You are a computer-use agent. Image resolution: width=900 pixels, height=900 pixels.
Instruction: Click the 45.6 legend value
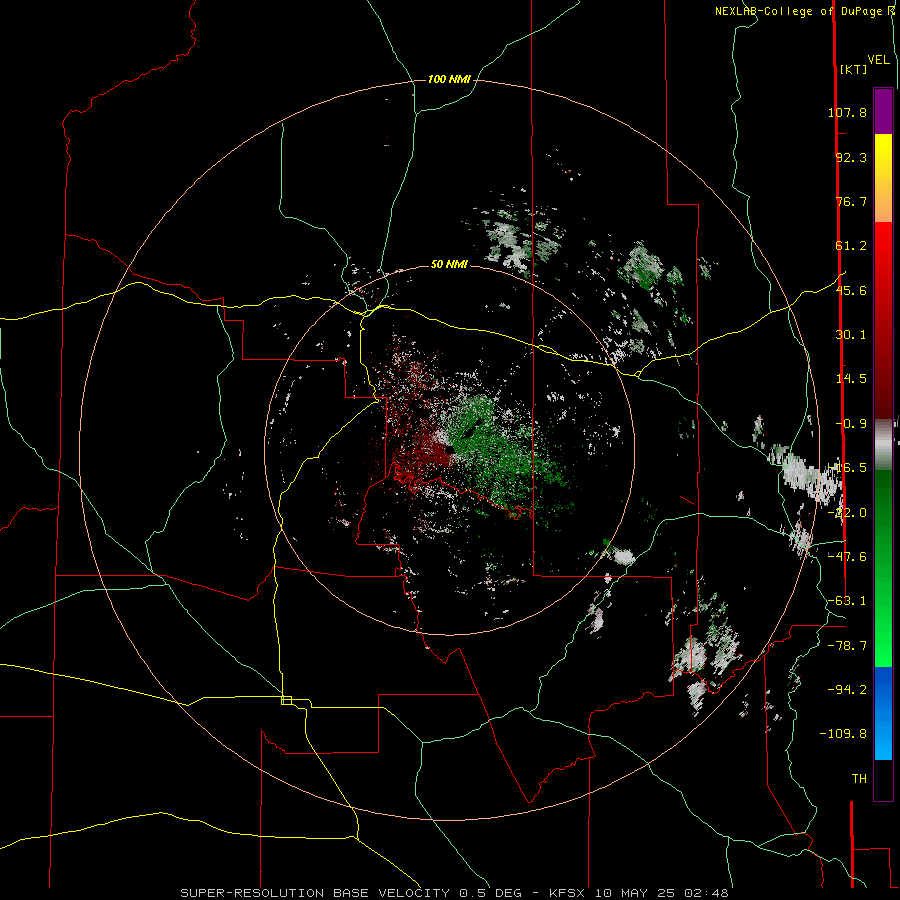851,290
